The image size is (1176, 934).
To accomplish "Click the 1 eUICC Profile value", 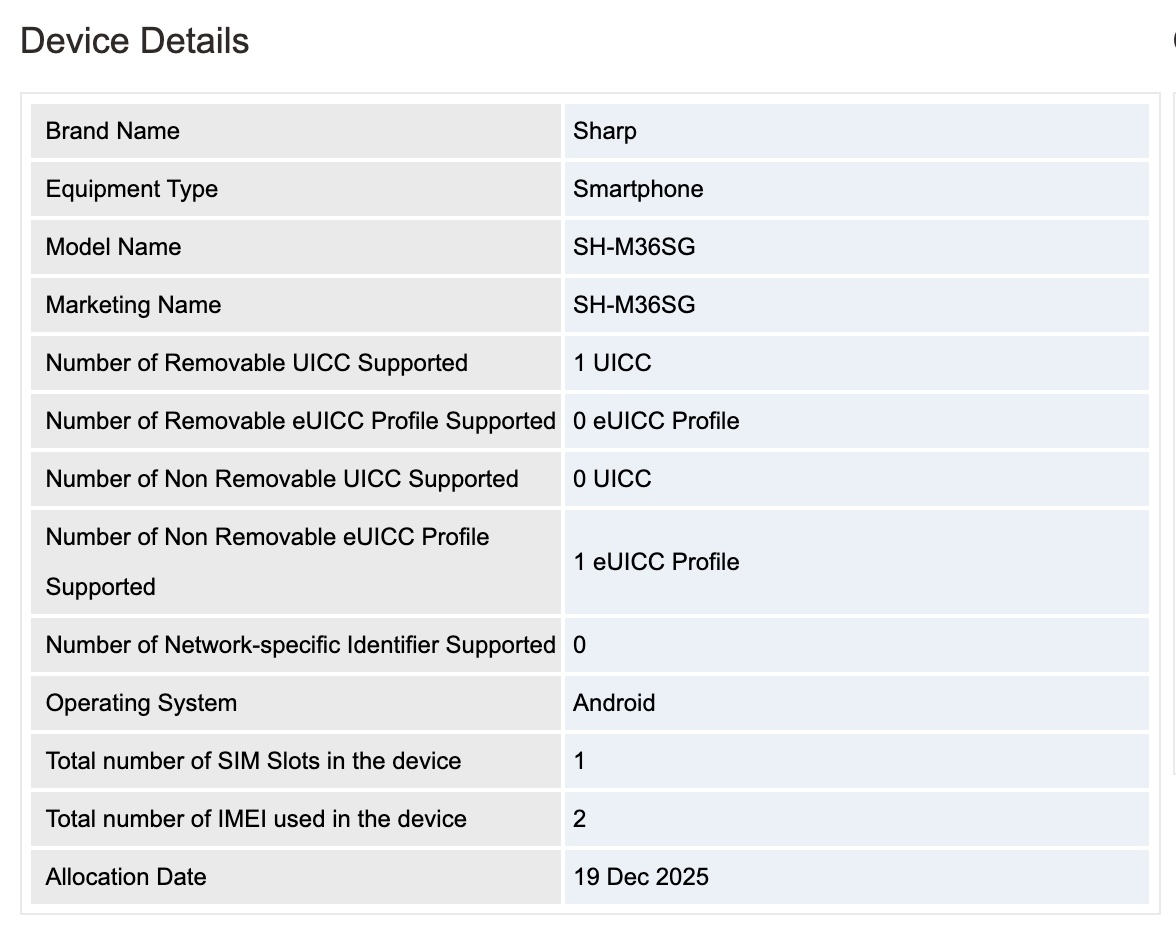I will click(x=656, y=562).
